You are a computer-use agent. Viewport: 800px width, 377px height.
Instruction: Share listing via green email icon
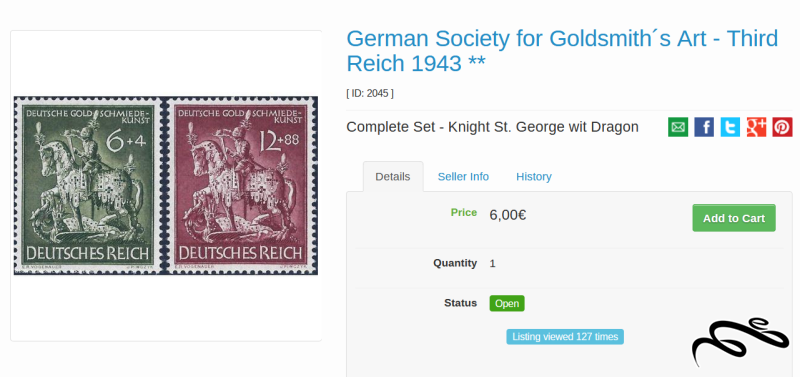click(678, 127)
